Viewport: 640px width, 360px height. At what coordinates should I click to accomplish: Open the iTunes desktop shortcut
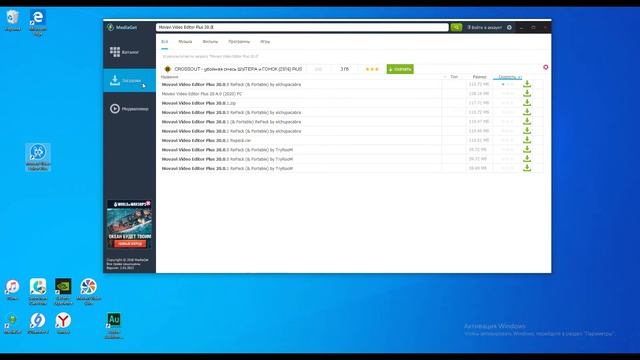pyautogui.click(x=12, y=289)
